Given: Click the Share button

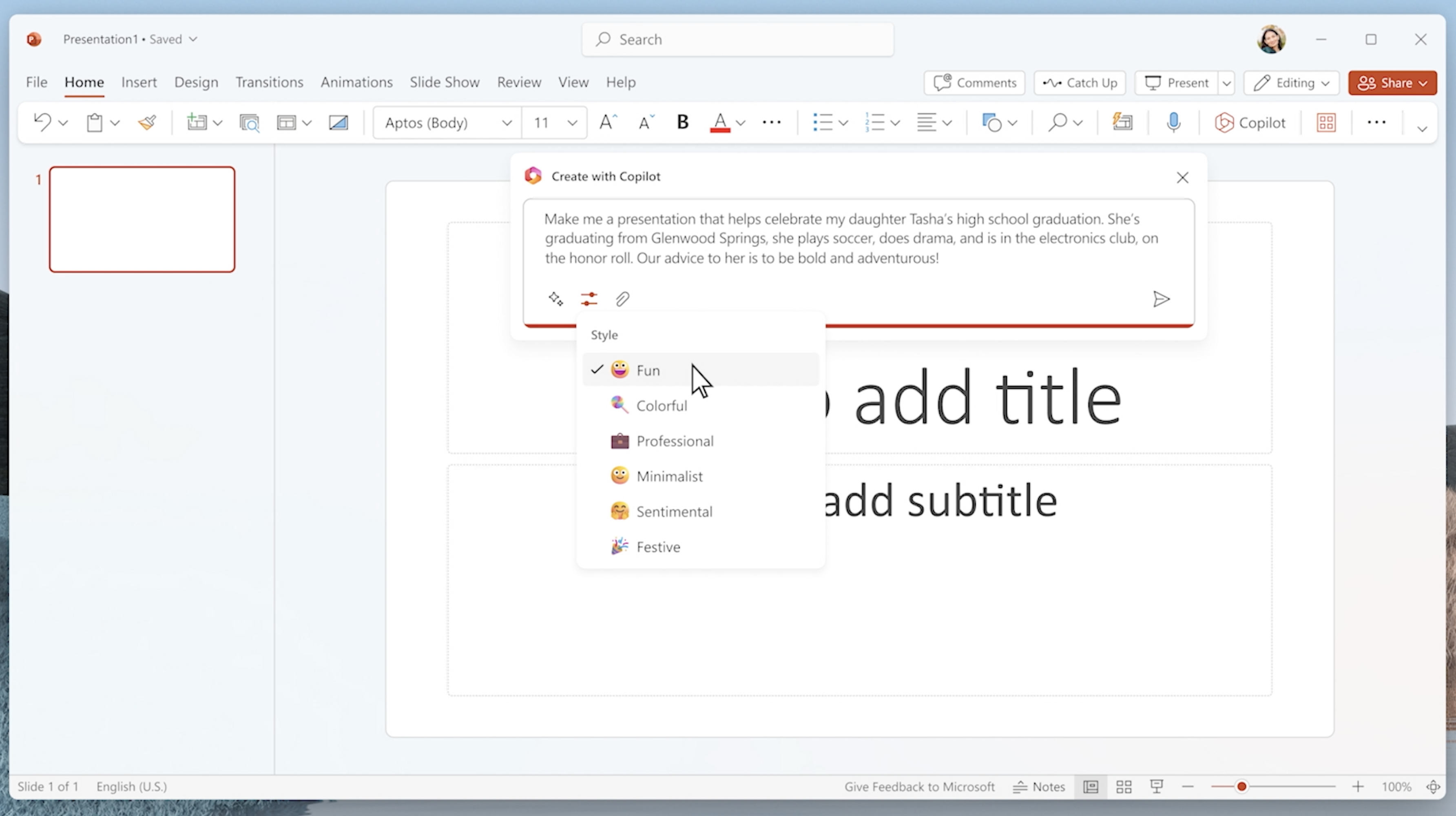Looking at the screenshot, I should click(1392, 82).
